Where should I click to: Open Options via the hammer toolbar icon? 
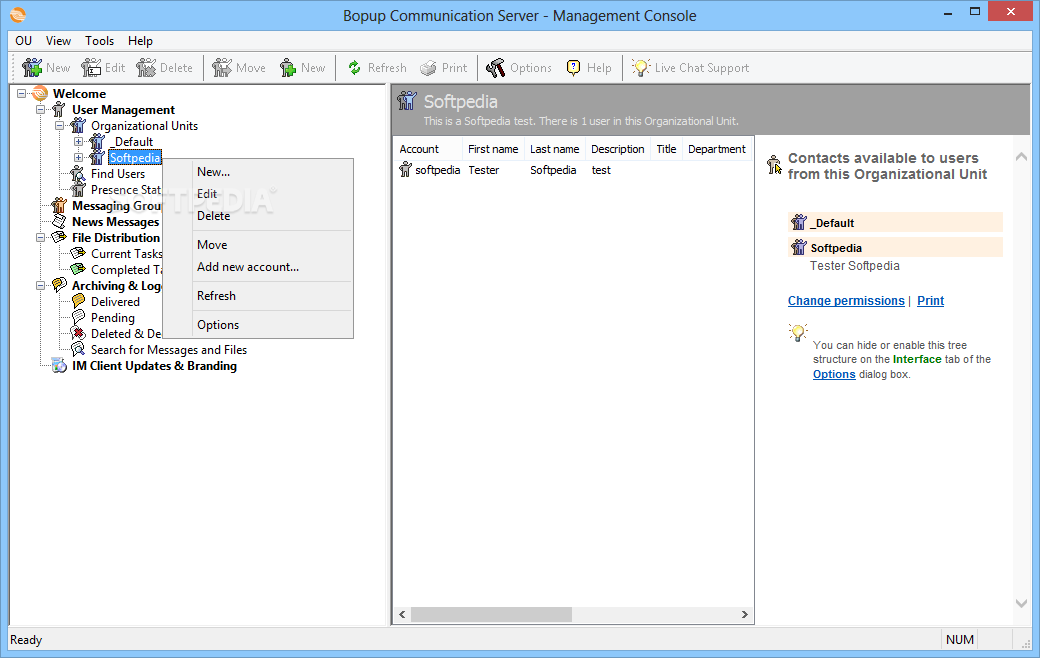pyautogui.click(x=495, y=68)
